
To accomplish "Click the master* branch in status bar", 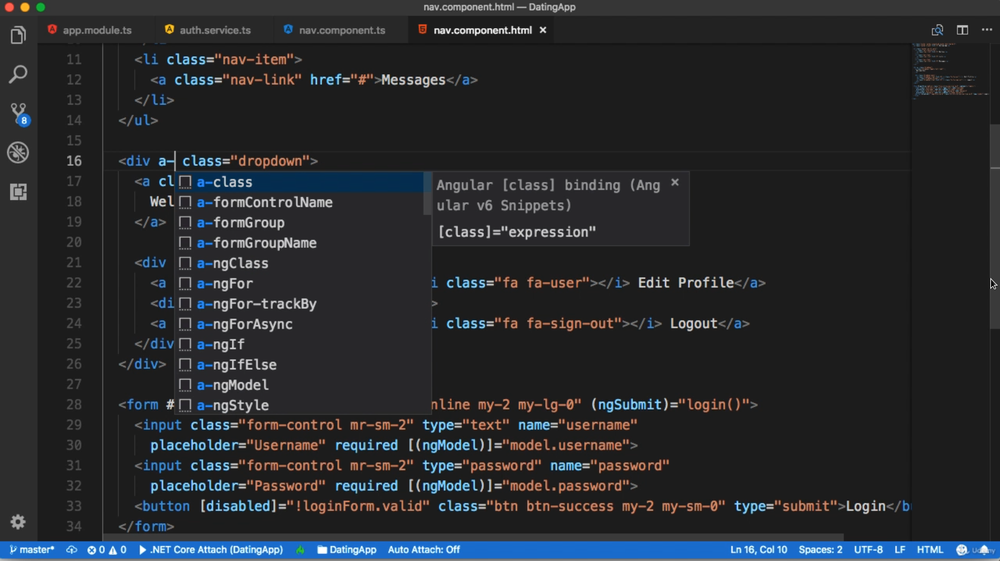I will pos(32,550).
